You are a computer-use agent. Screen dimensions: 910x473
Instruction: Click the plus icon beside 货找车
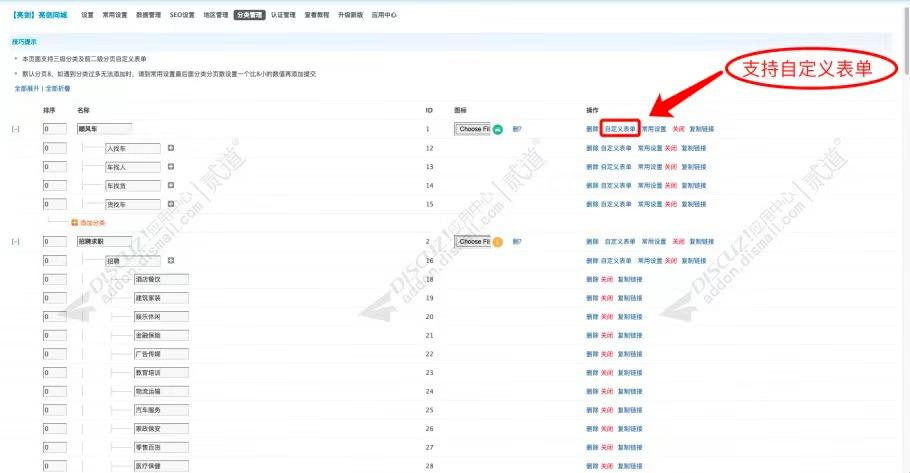pos(171,204)
